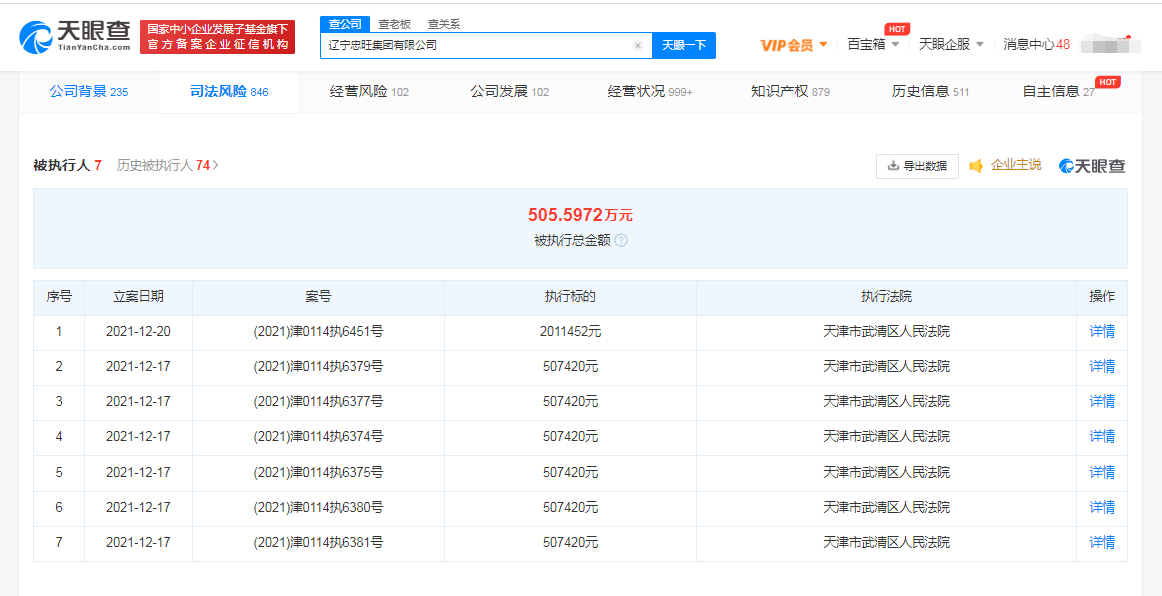
Task: Click the 天眼查 watermark logo beside 企业主说
Action: [1092, 166]
